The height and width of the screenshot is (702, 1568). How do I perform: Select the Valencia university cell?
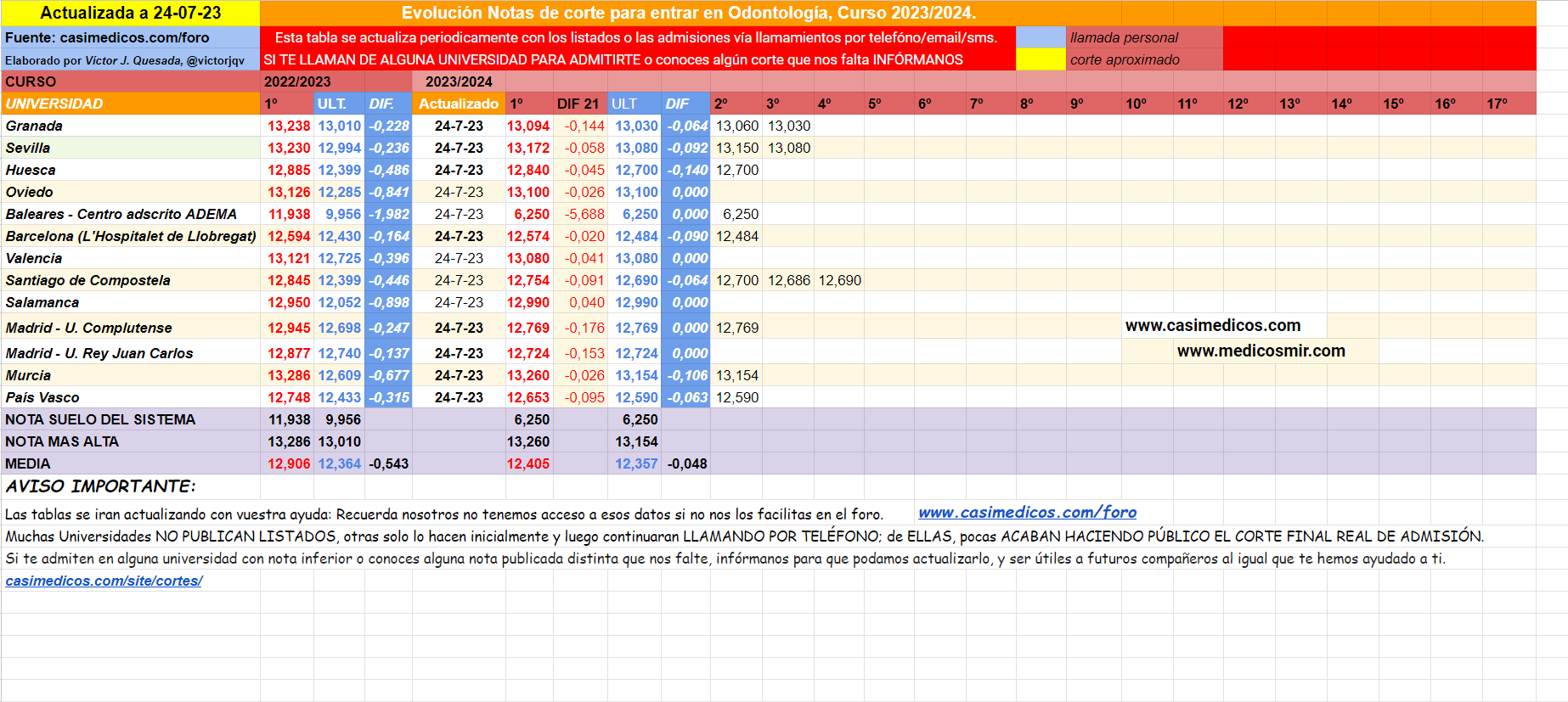131,258
